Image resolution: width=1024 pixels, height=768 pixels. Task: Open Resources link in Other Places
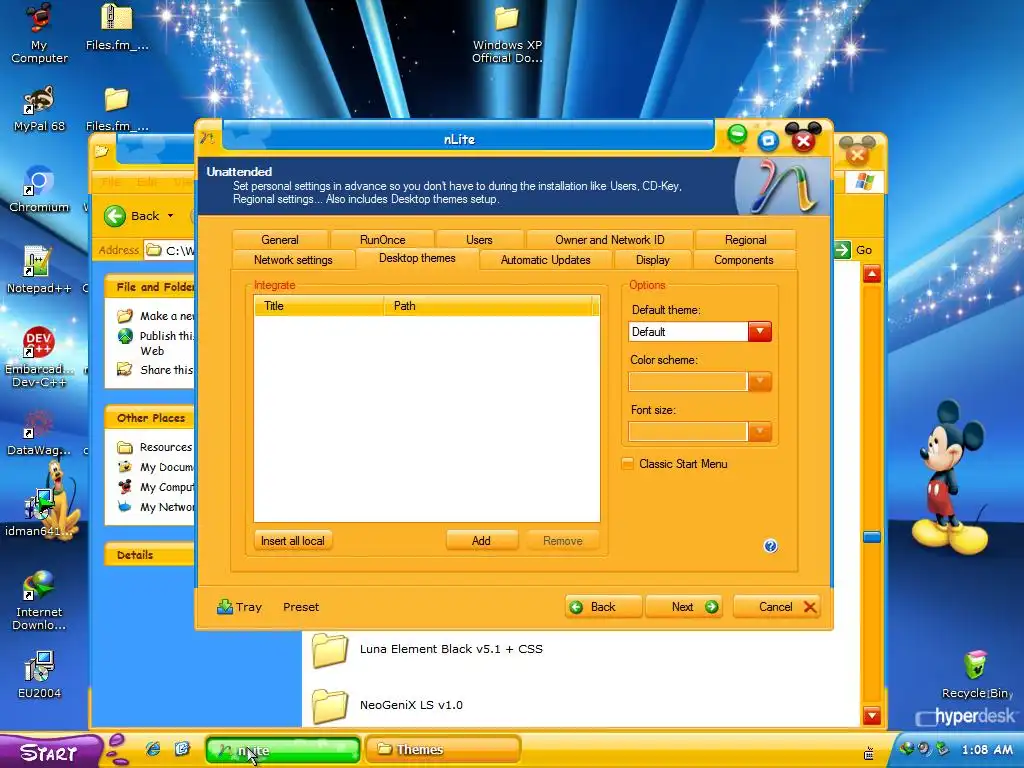[x=155, y=447]
